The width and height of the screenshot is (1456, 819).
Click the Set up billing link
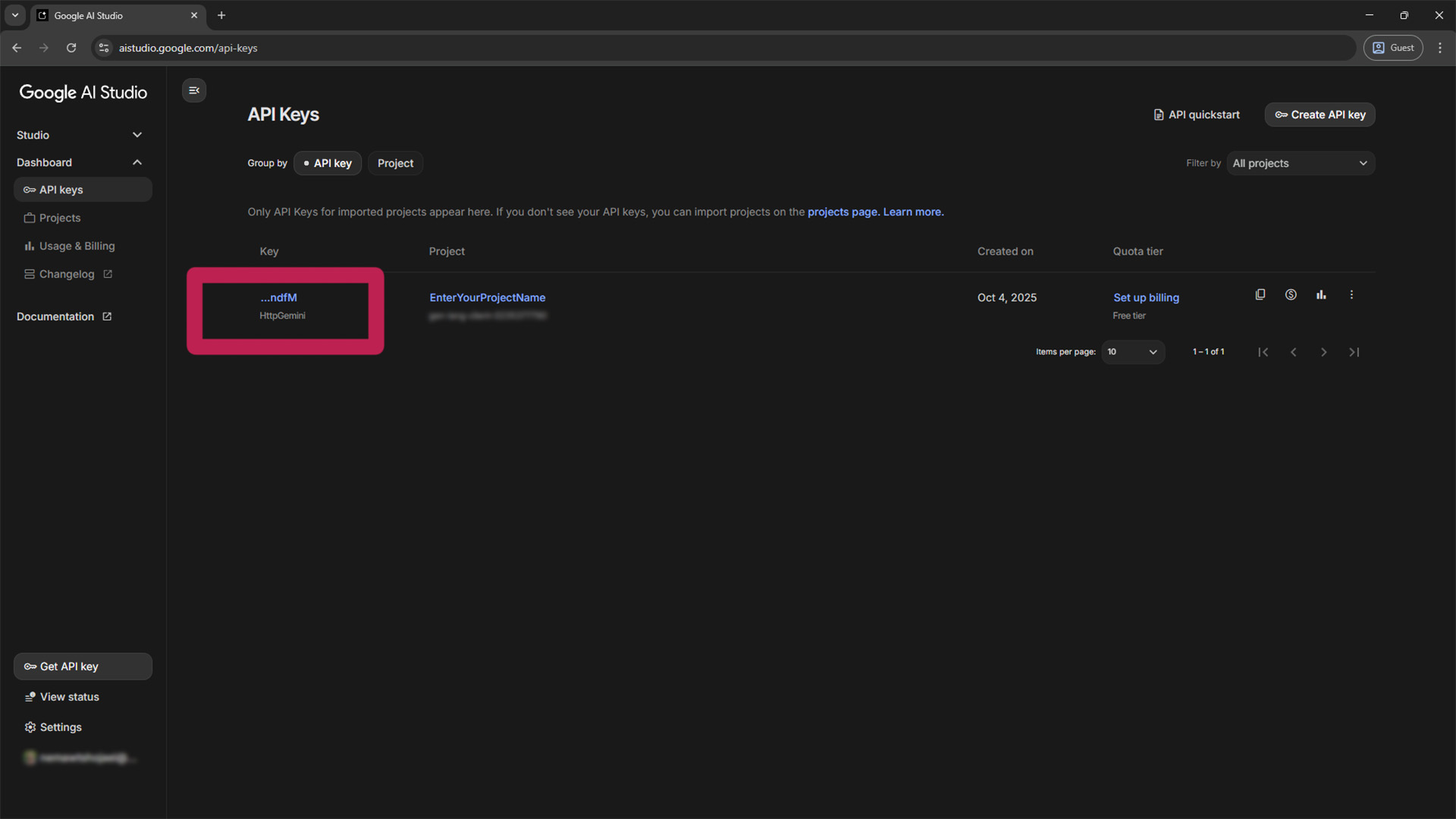pos(1146,297)
